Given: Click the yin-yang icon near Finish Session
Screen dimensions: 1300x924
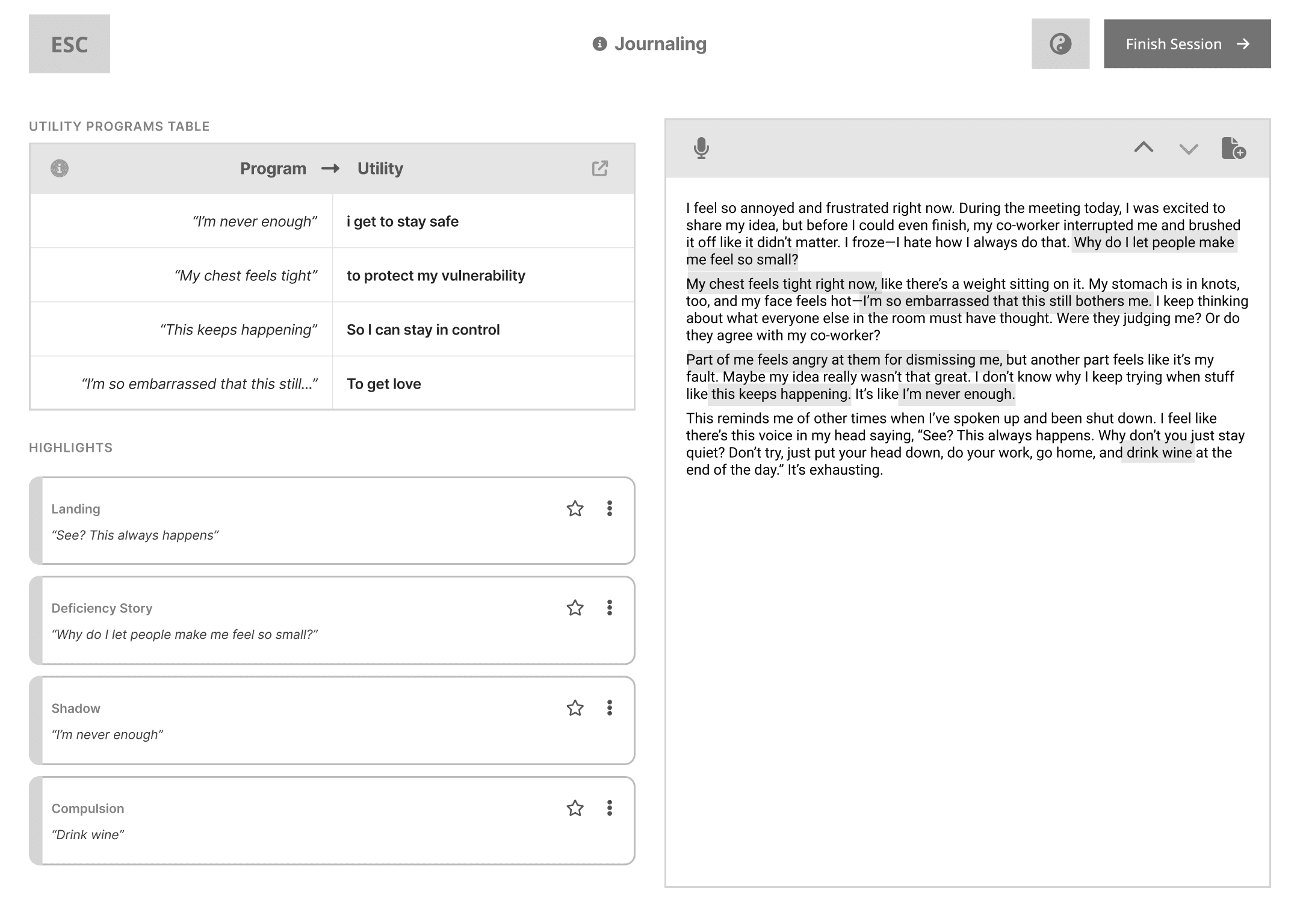Looking at the screenshot, I should coord(1060,43).
